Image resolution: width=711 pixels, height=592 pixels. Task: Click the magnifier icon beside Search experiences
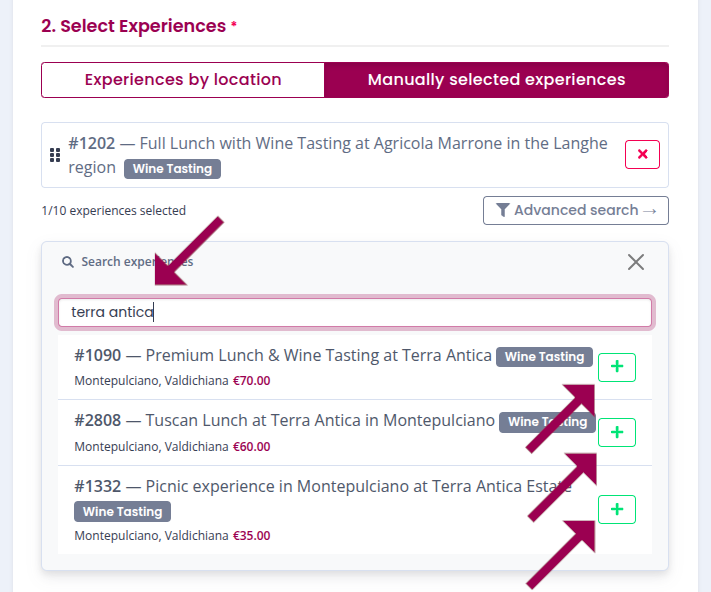point(68,262)
